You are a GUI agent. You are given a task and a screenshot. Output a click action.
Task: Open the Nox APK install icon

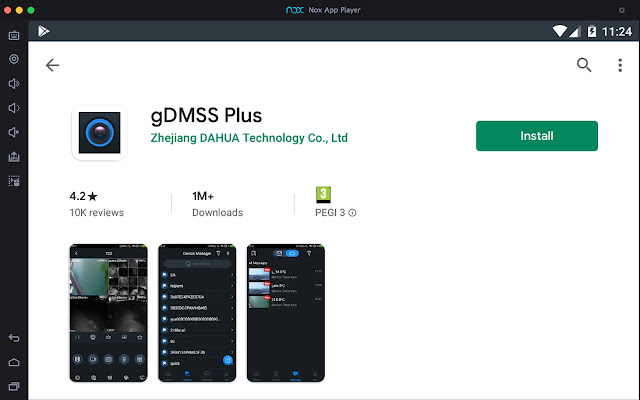(14, 157)
